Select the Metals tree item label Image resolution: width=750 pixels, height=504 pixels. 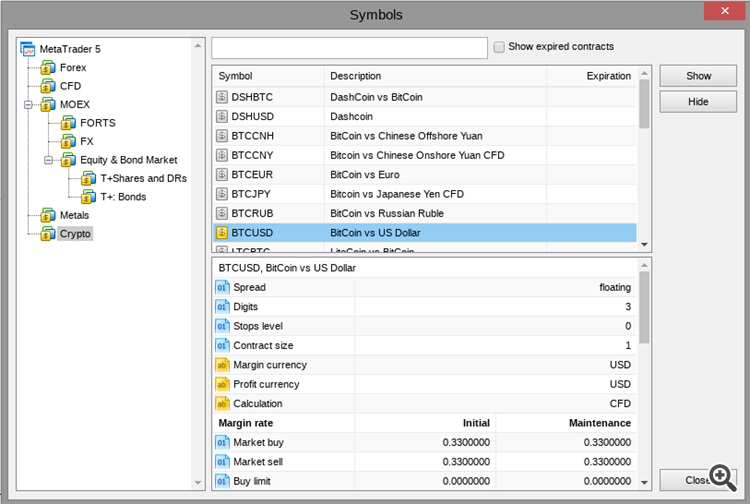75,216
